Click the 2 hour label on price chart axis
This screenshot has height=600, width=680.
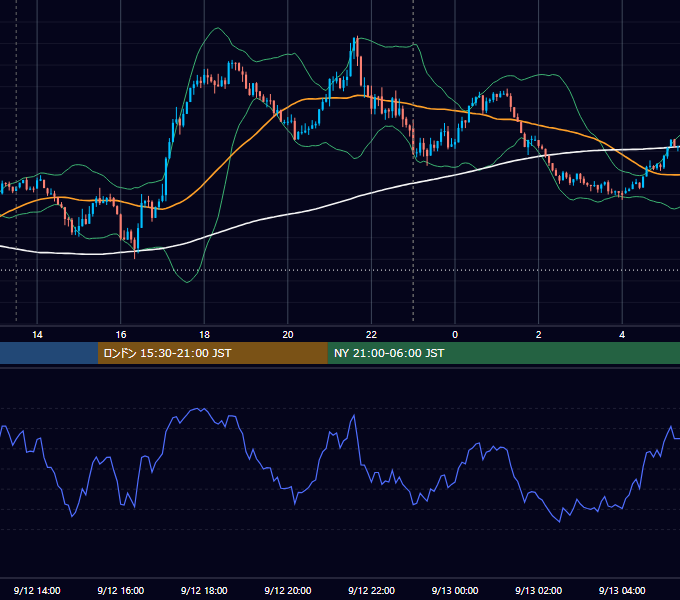pos(539,335)
